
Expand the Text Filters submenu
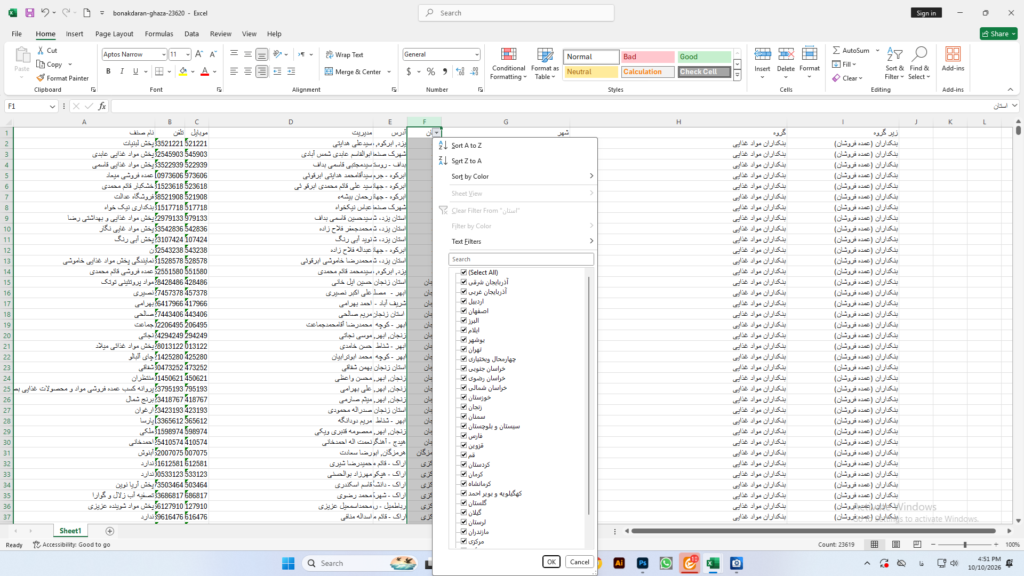click(521, 242)
